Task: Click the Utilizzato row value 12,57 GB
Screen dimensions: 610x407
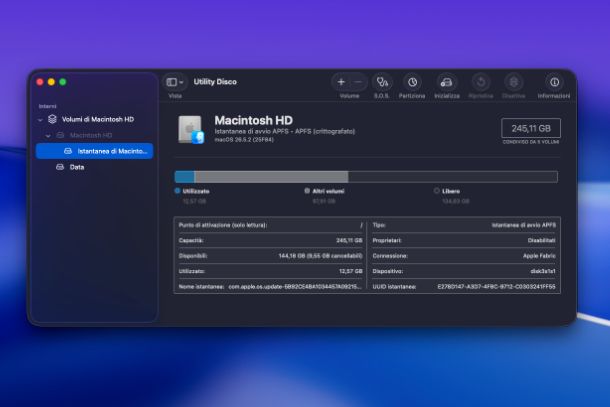Action: (351, 271)
